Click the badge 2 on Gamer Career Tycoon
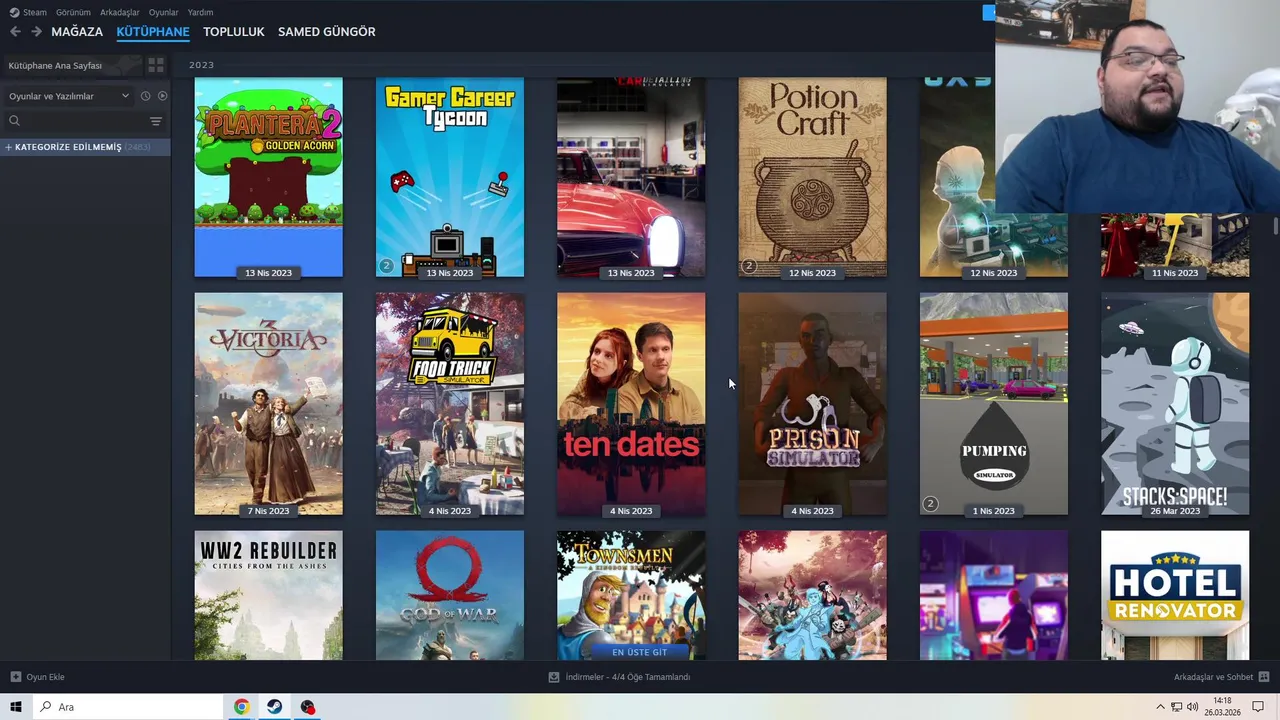1280x720 pixels. [x=386, y=266]
